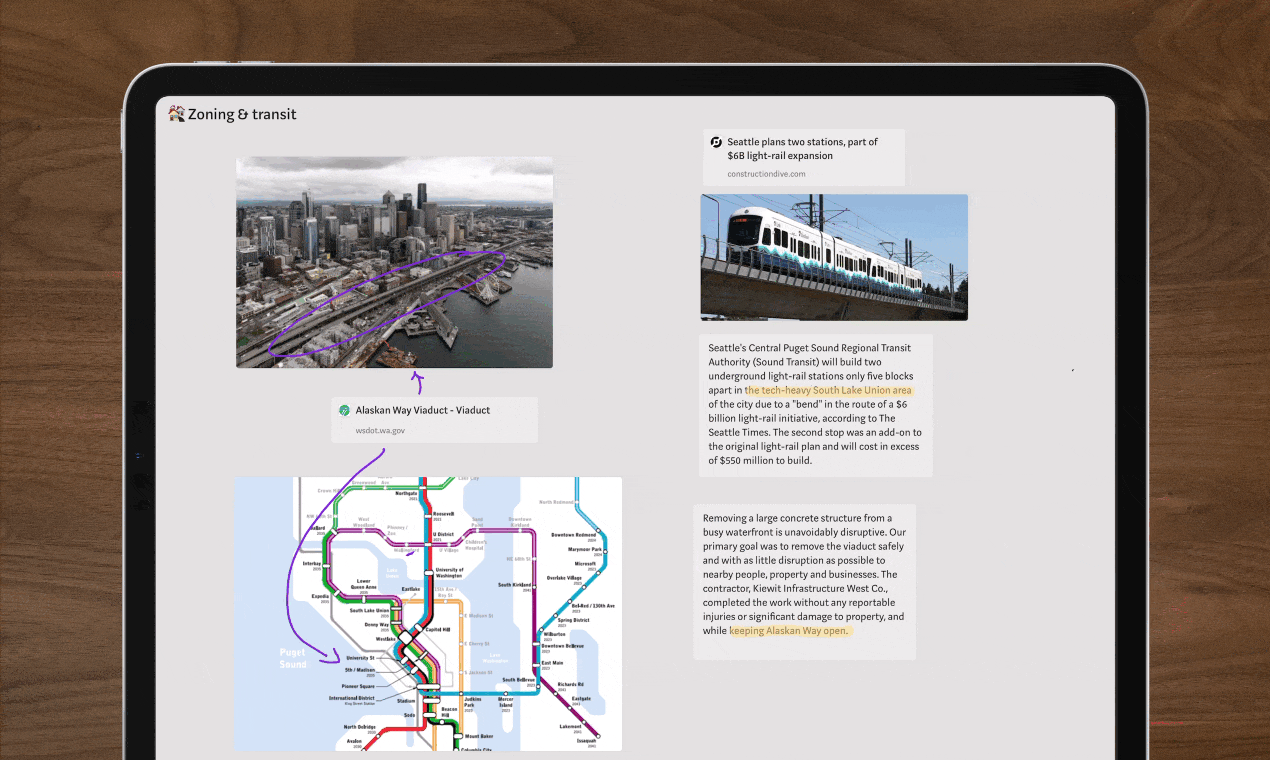Click highlighted text 'the tech-heavy South Lake Union area'
The height and width of the screenshot is (760, 1270).
click(x=829, y=390)
